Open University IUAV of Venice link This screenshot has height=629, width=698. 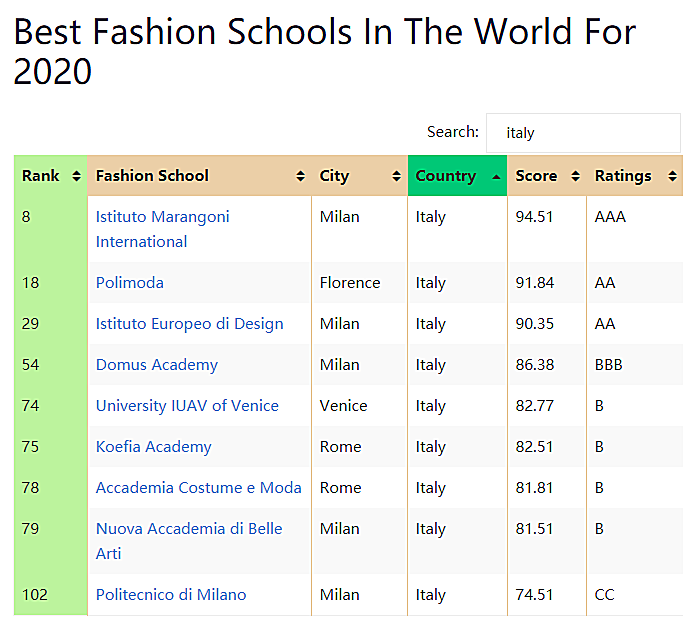[187, 406]
